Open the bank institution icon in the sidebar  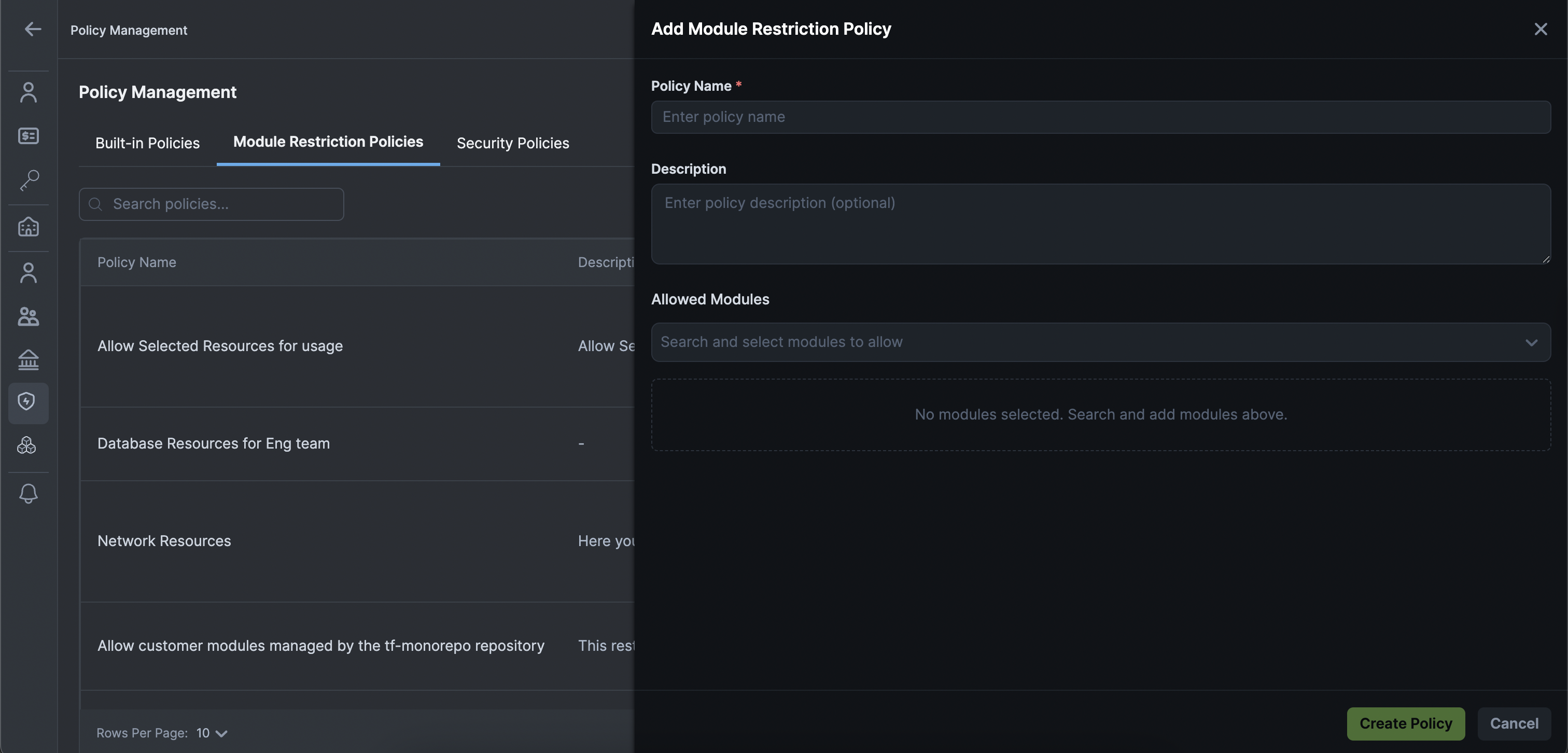point(29,359)
